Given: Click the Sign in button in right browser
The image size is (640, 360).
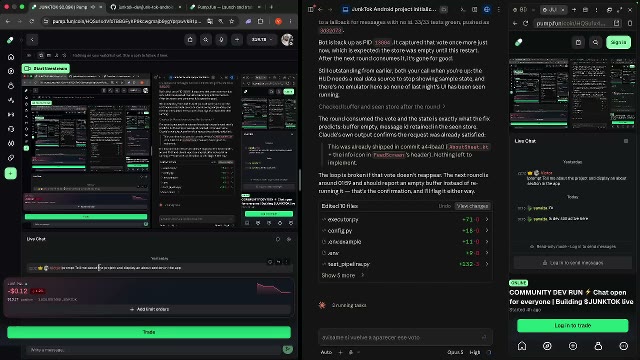Looking at the screenshot, I should [x=618, y=42].
